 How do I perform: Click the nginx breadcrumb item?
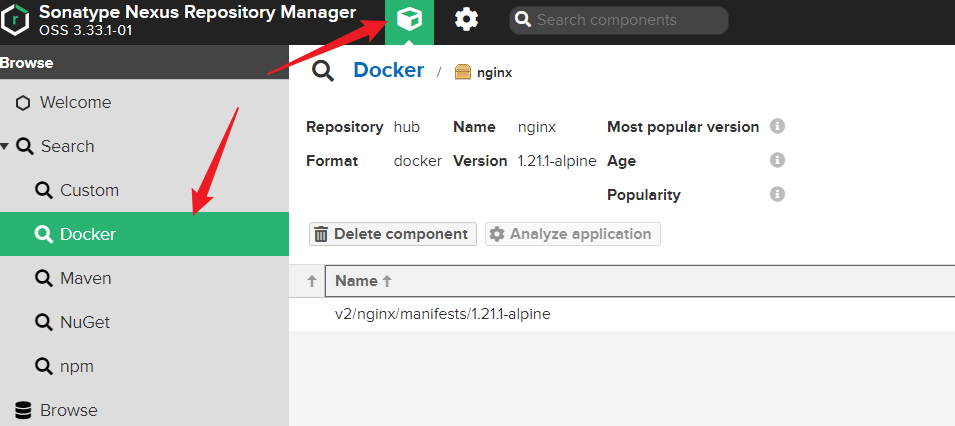494,73
